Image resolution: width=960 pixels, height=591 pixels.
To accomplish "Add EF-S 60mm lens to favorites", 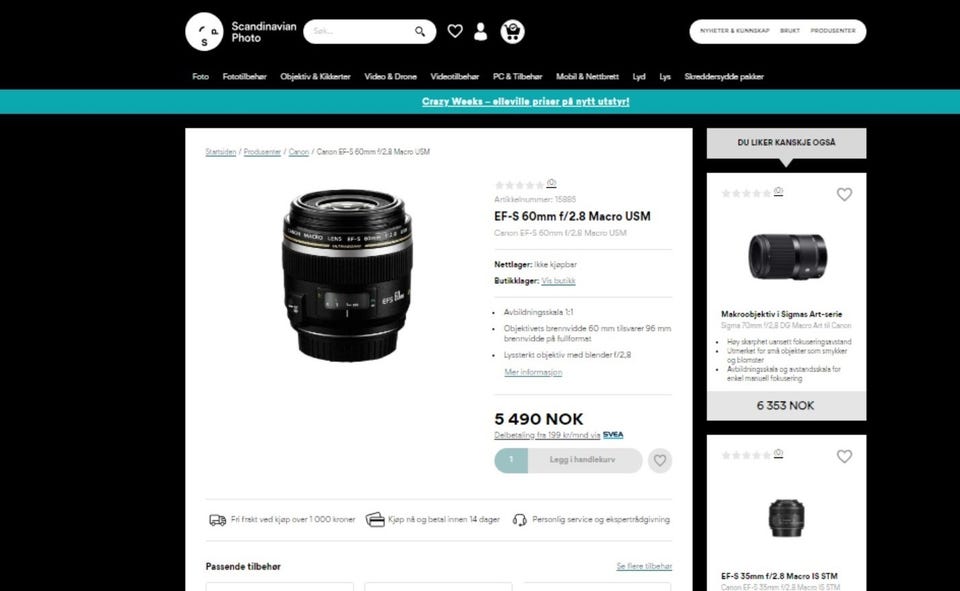I will click(x=659, y=460).
